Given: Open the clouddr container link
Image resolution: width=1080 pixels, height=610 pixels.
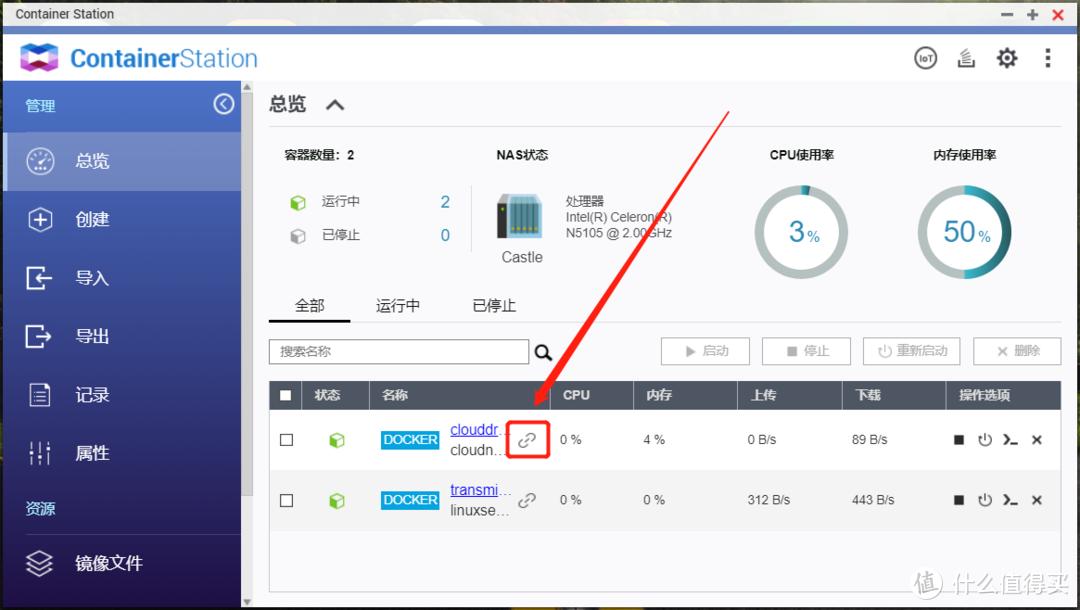Looking at the screenshot, I should tap(476, 429).
